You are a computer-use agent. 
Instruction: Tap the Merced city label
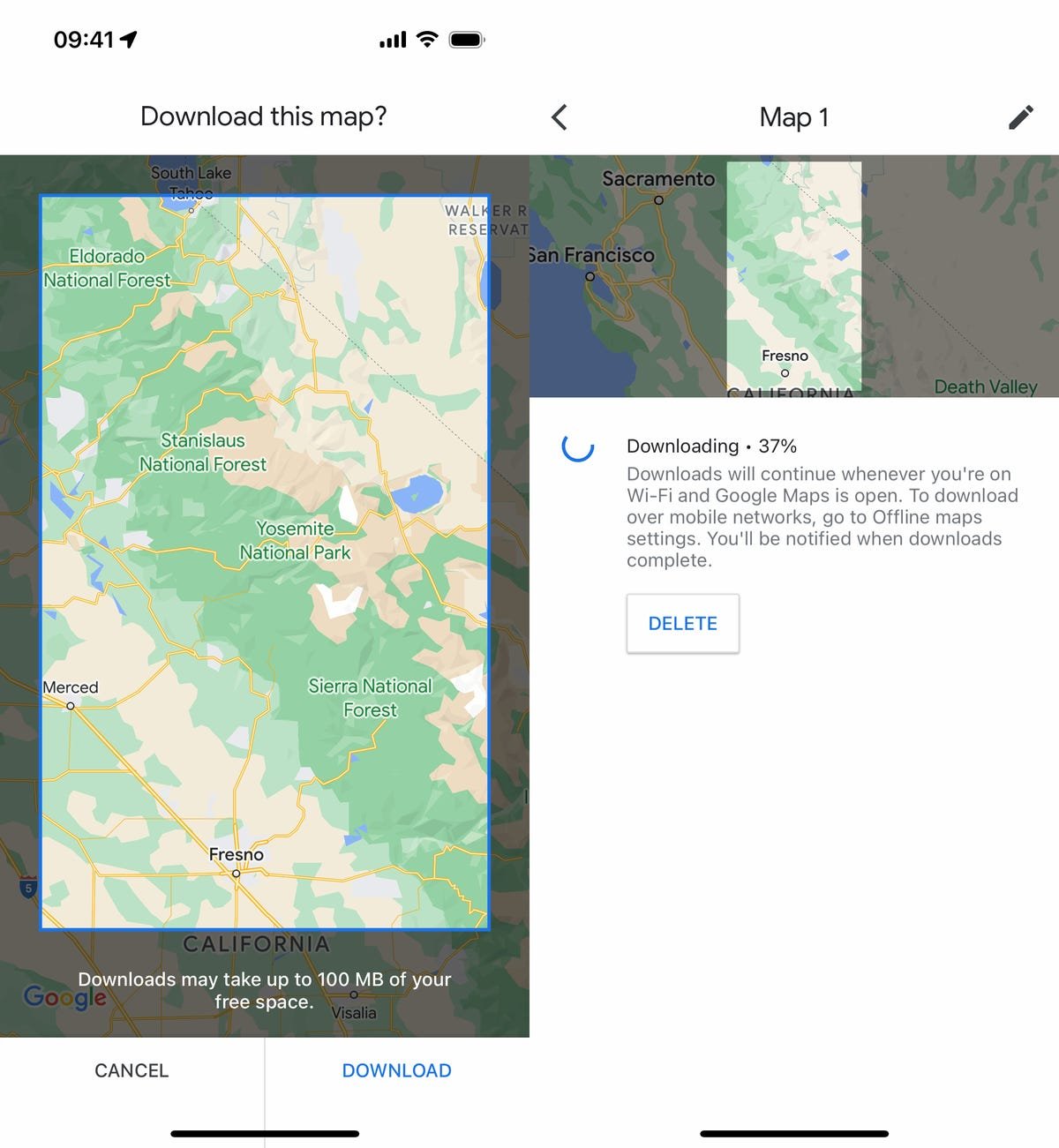(x=71, y=687)
